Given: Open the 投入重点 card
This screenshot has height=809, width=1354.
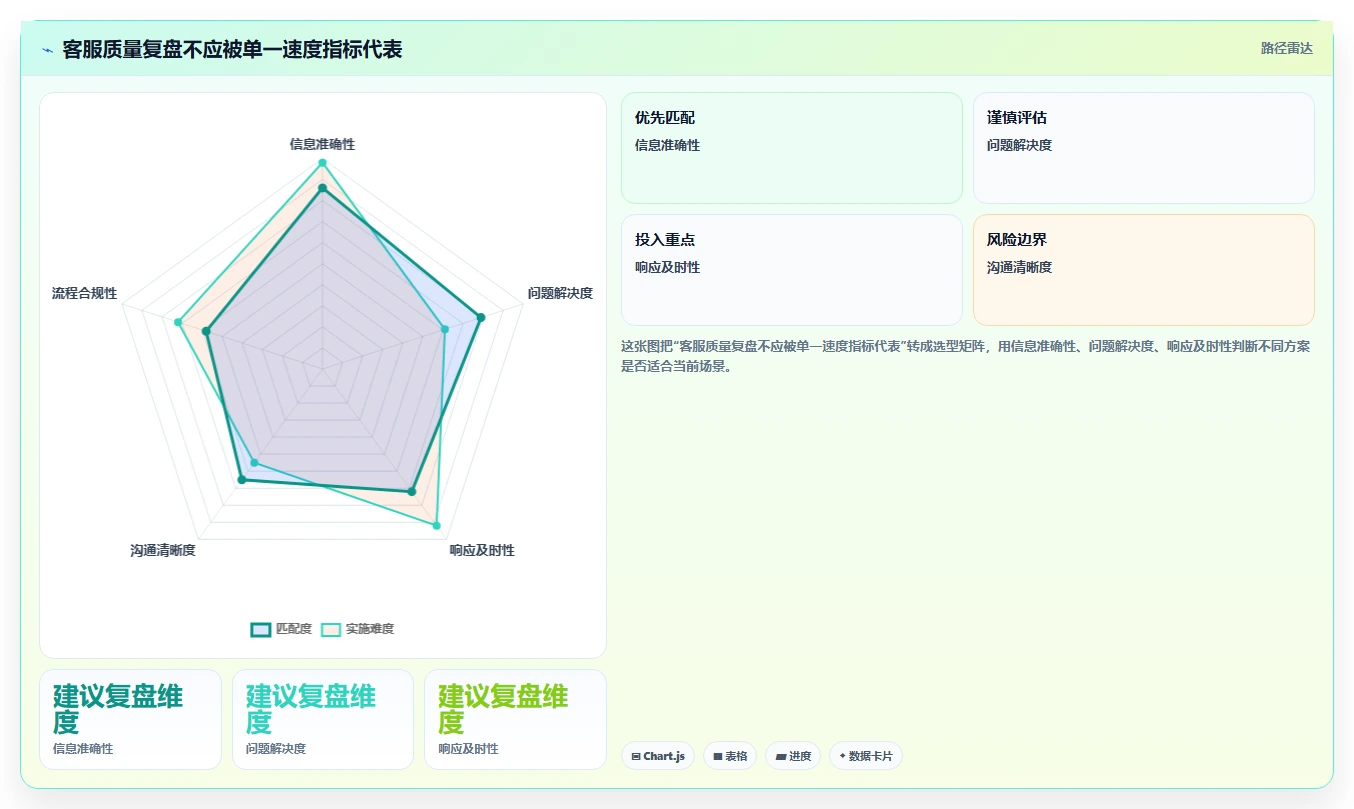Looking at the screenshot, I should tap(792, 270).
